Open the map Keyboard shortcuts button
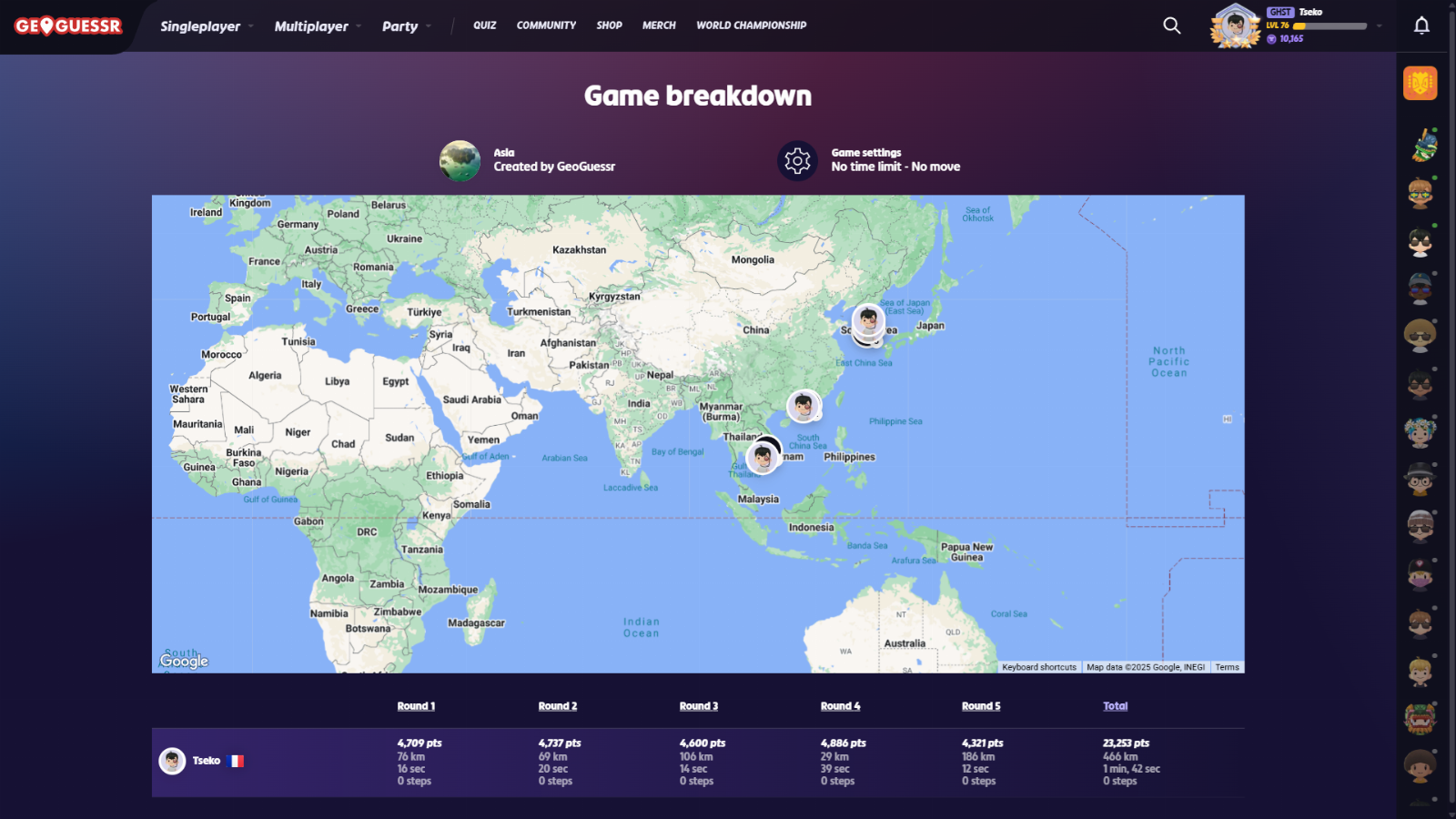1456x819 pixels. (x=1038, y=667)
